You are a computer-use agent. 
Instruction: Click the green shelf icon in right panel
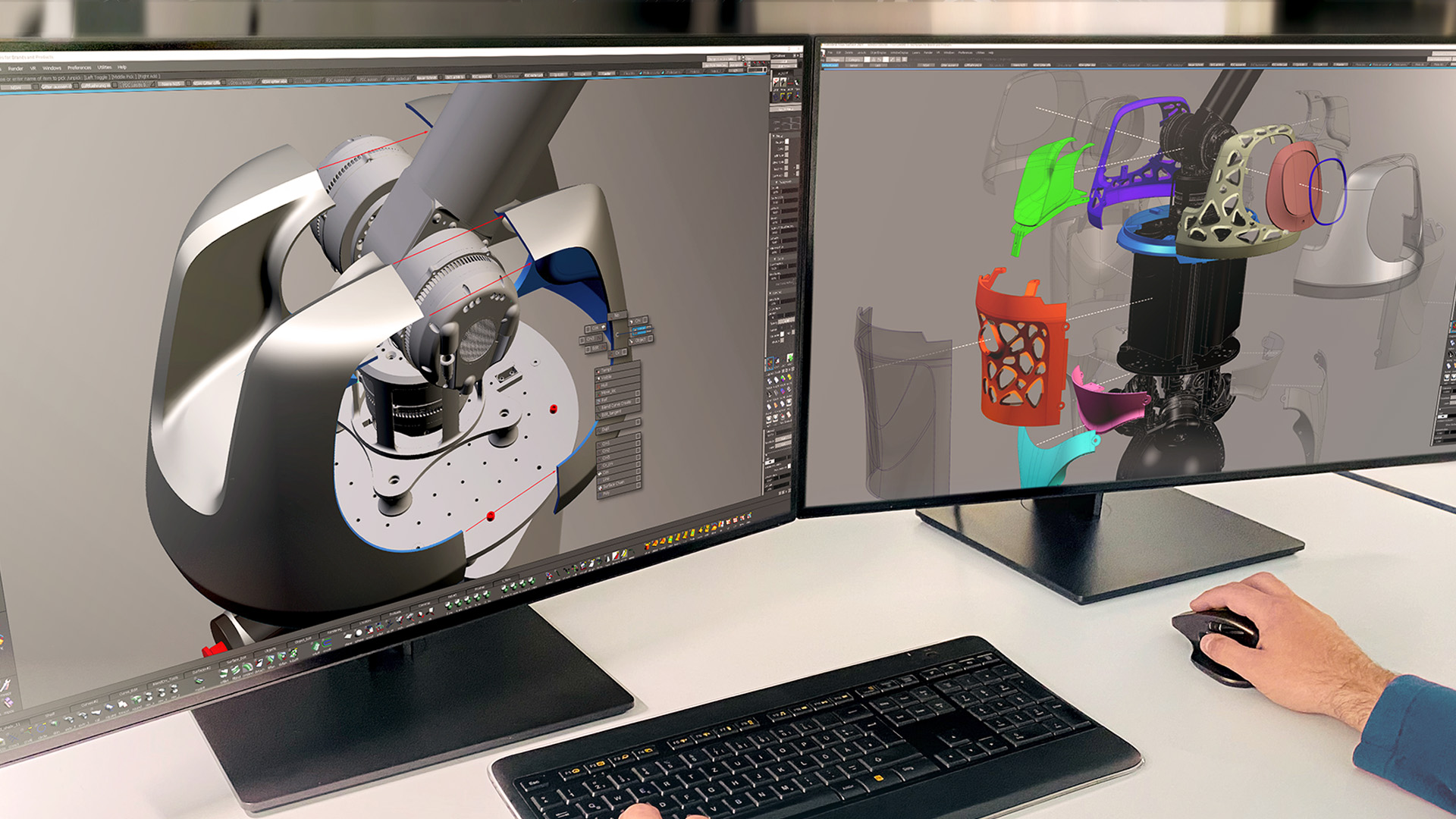(790, 358)
